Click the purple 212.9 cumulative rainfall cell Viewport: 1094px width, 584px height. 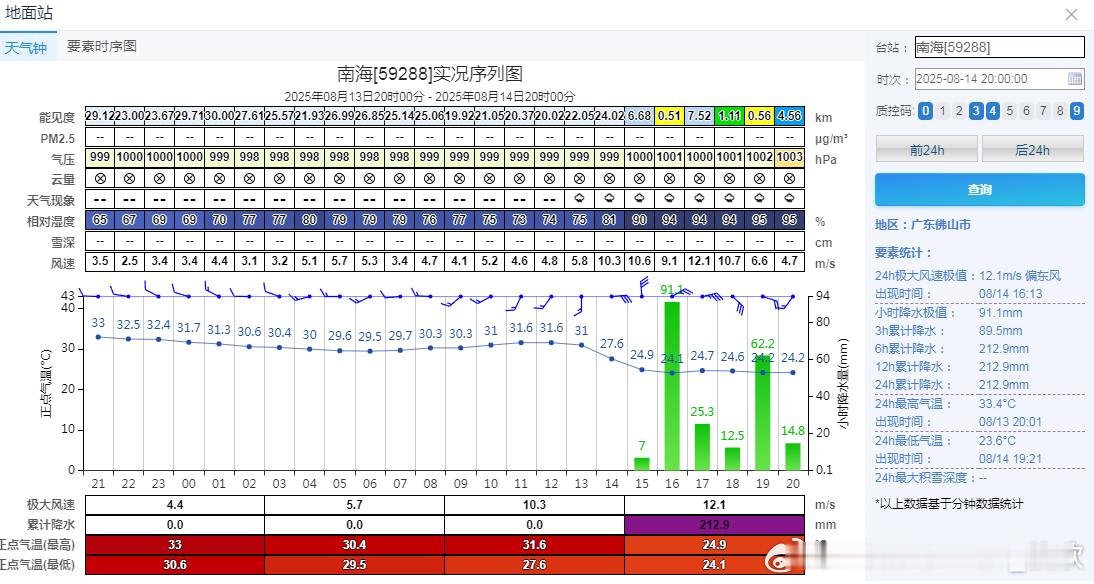(x=714, y=525)
